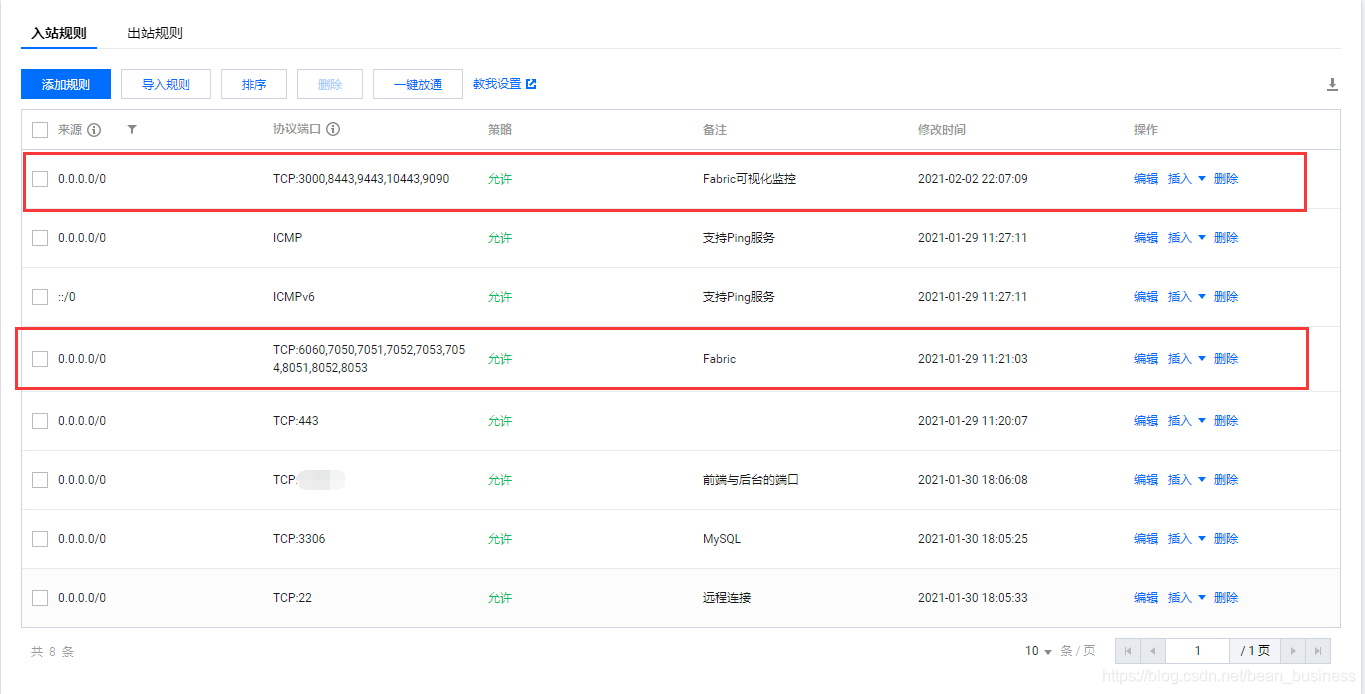Viewport: 1365px width, 694px height.
Task: Click 编辑 for the ICMPv6 rule
Action: (x=1146, y=297)
